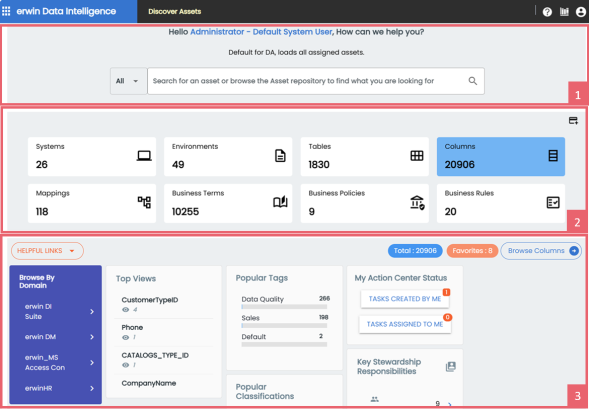The height and width of the screenshot is (409, 589).
Task: Open the CATALOGS_TYPE_ID top view
Action: [x=155, y=355]
